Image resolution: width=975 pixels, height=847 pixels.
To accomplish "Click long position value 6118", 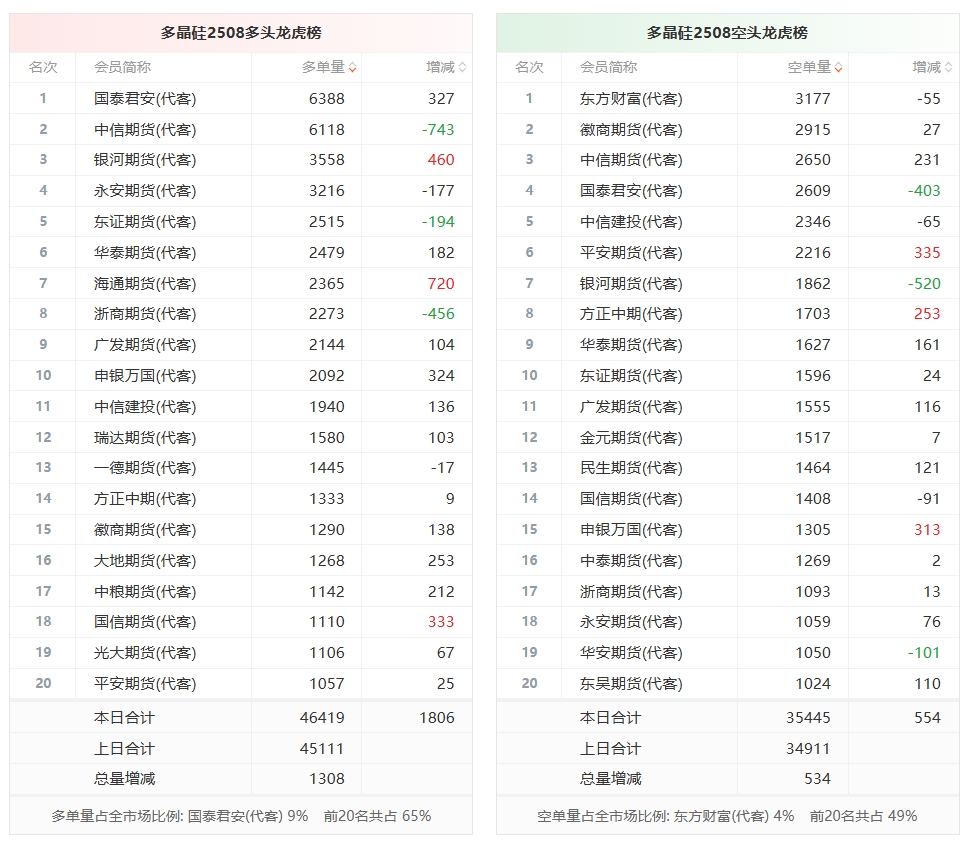I will tap(326, 130).
